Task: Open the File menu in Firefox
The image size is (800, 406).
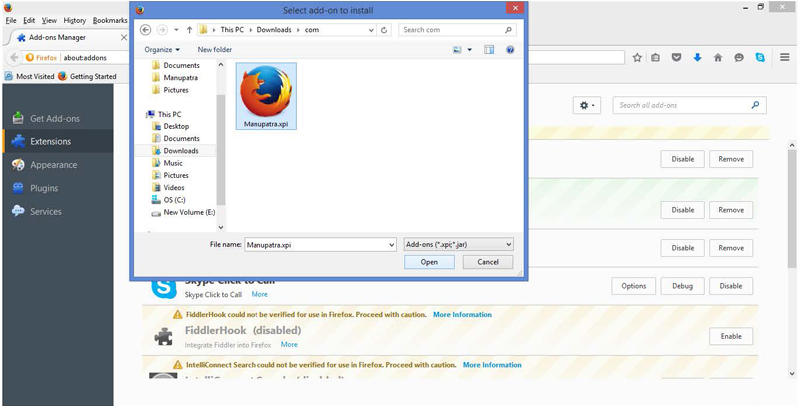Action: [11, 20]
